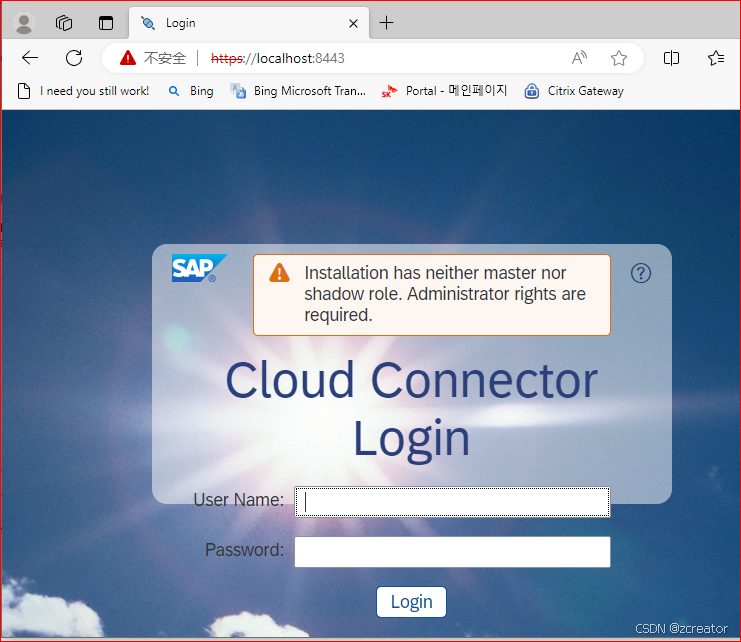Click the 不安全 security label
Screen dimensions: 741x642
coord(165,58)
